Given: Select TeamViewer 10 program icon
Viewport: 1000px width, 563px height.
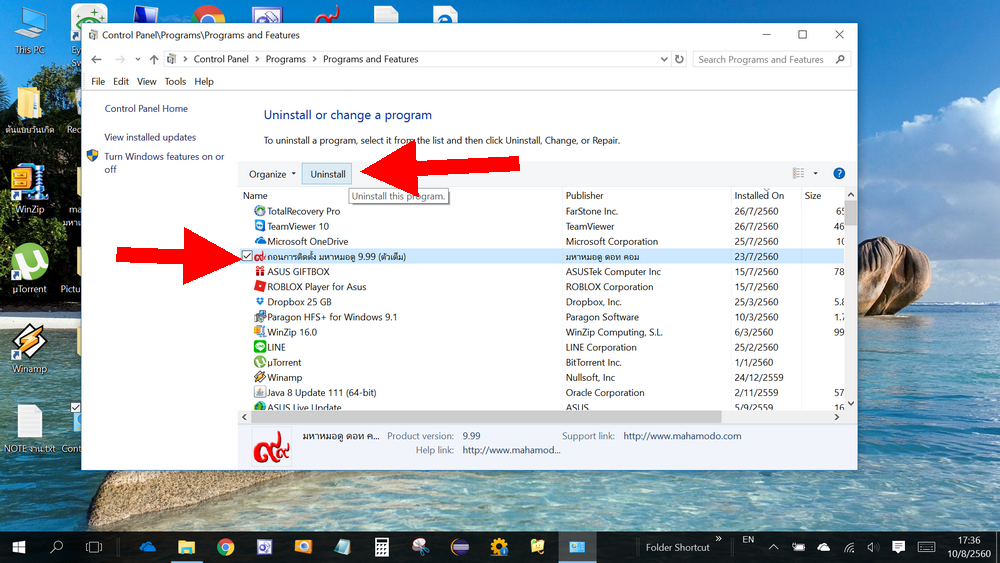Looking at the screenshot, I should point(260,226).
